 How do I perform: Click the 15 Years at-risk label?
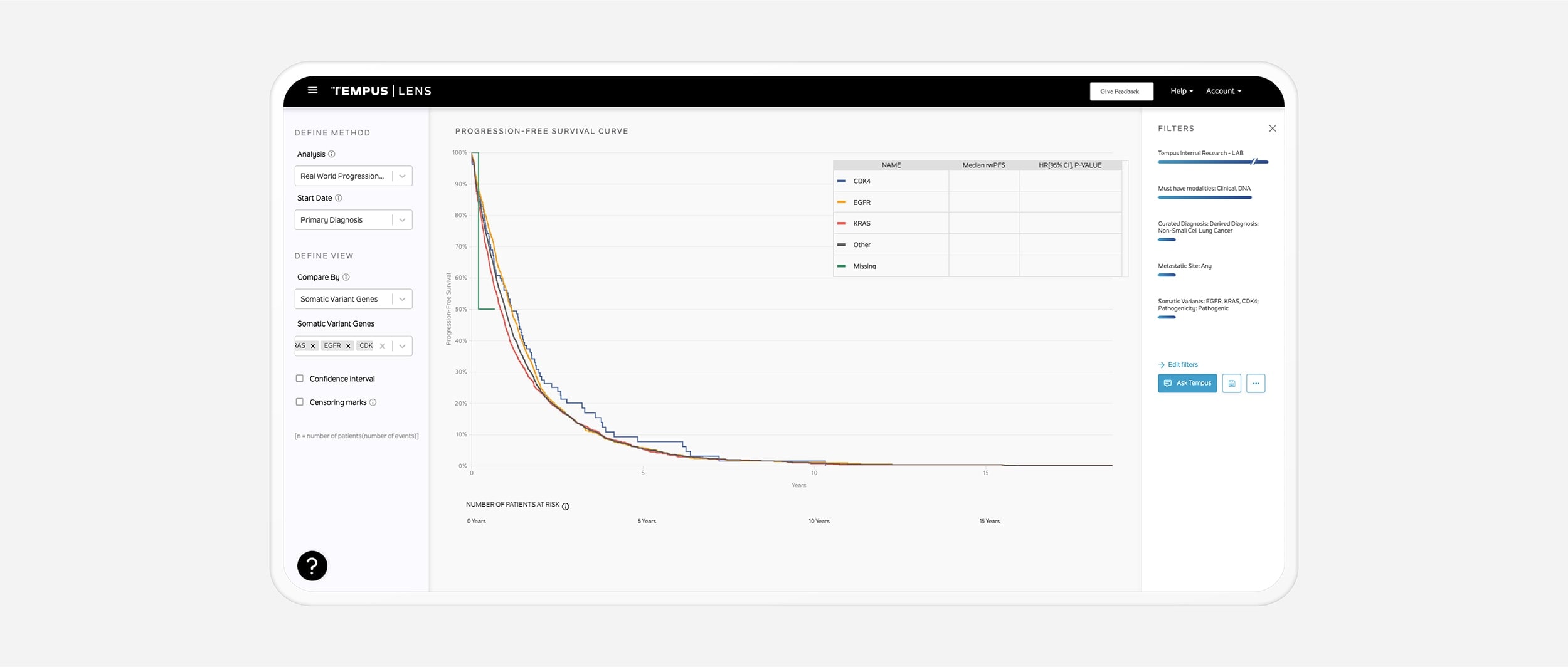(x=990, y=522)
